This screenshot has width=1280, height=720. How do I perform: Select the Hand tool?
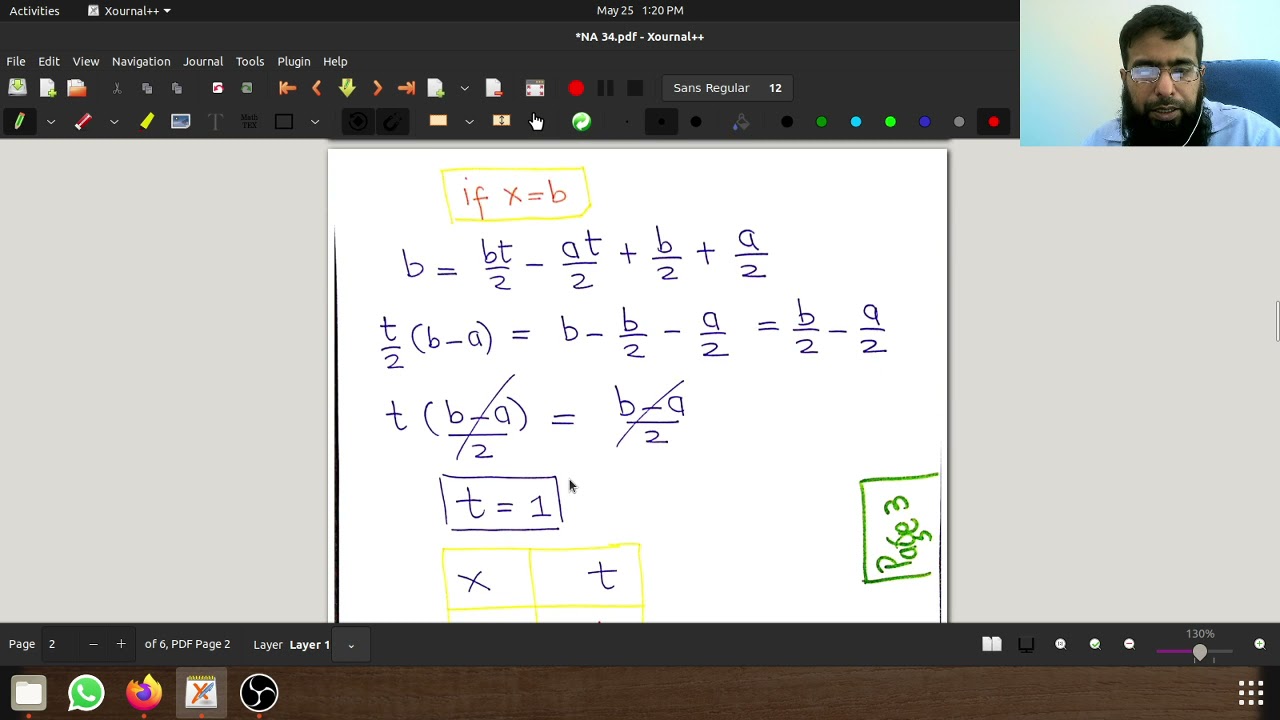tap(536, 122)
